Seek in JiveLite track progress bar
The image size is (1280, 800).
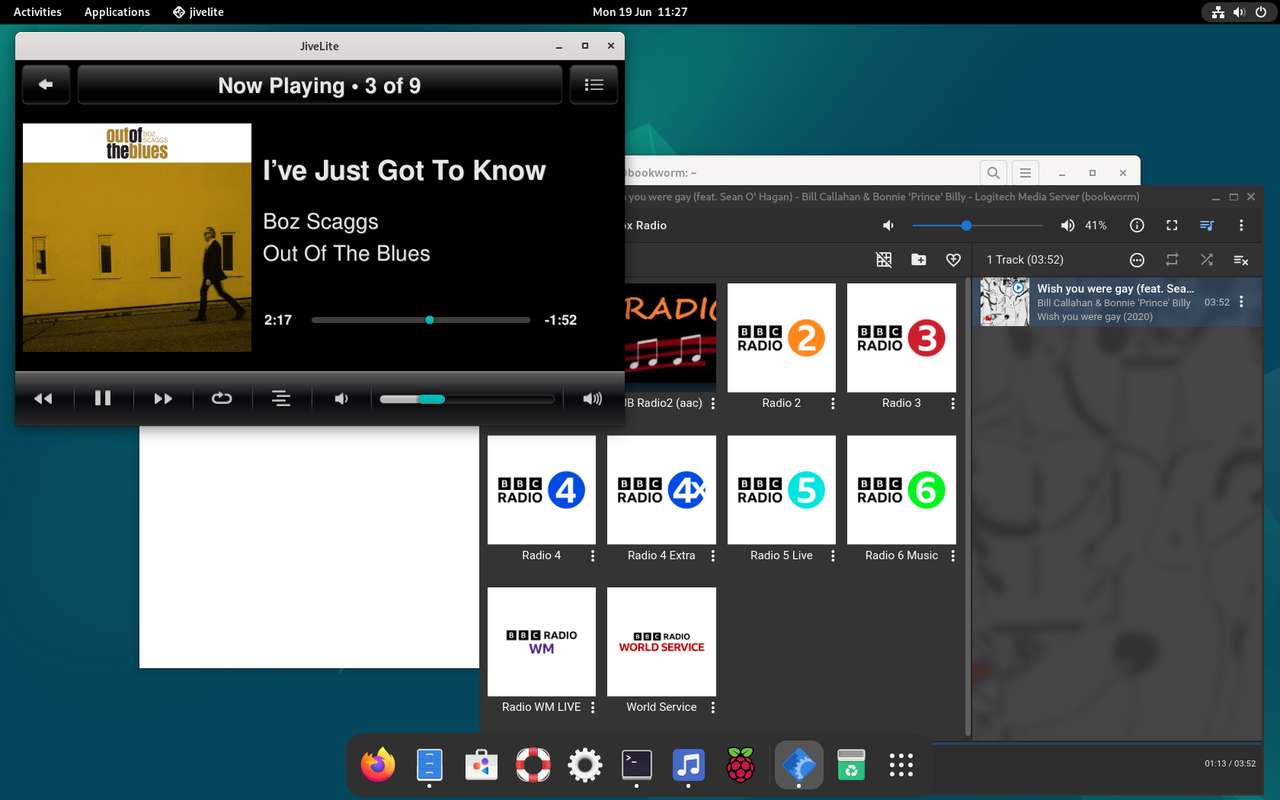coord(421,320)
